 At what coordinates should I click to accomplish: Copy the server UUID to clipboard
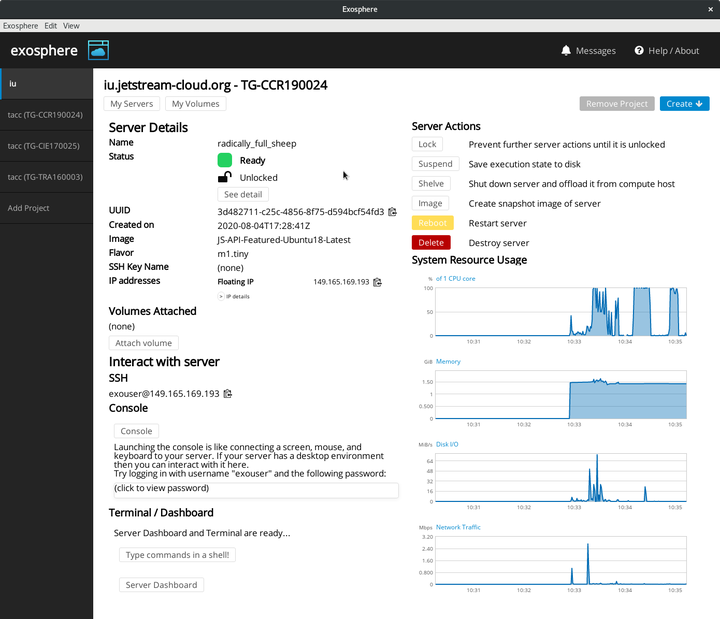[x=392, y=212]
